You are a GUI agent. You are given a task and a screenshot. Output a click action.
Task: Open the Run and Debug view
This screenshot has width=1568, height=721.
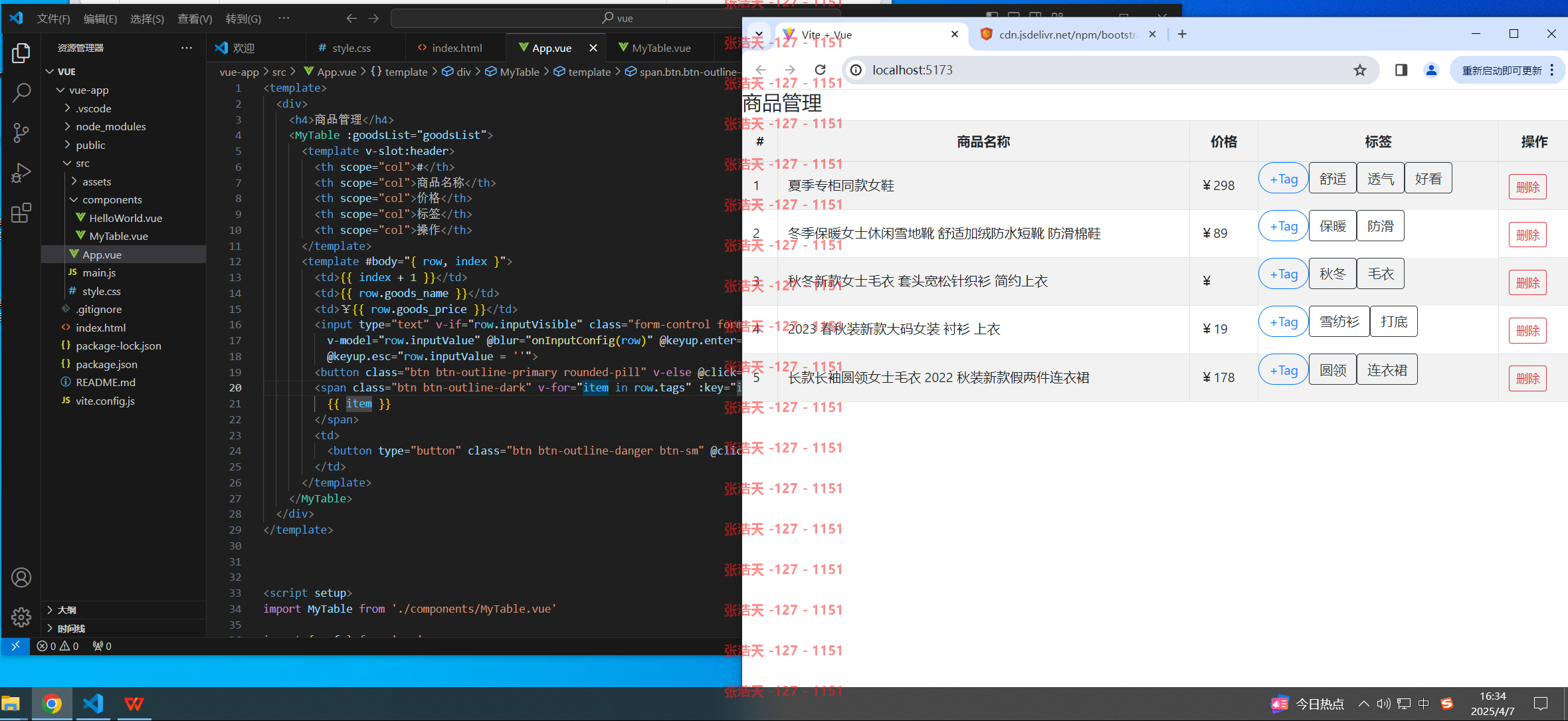click(x=21, y=173)
